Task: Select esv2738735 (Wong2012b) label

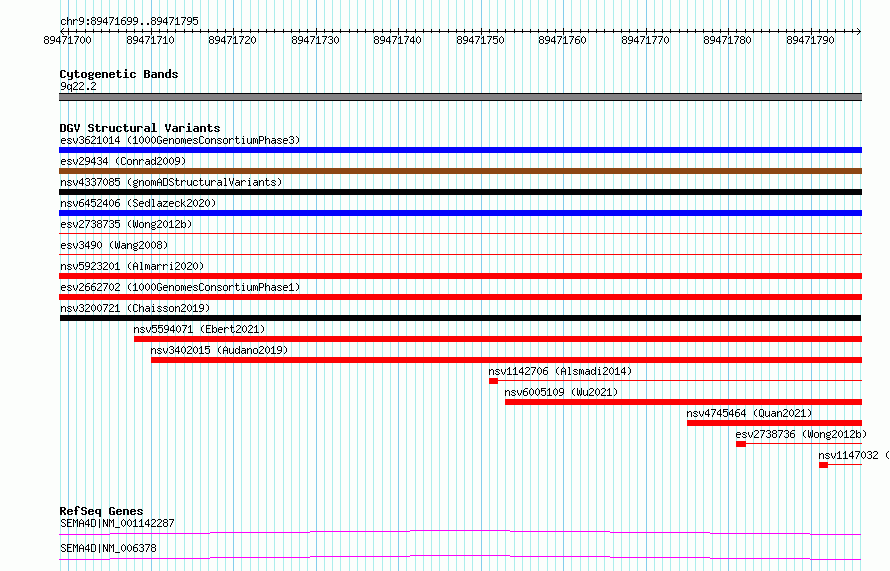Action: tap(126, 224)
